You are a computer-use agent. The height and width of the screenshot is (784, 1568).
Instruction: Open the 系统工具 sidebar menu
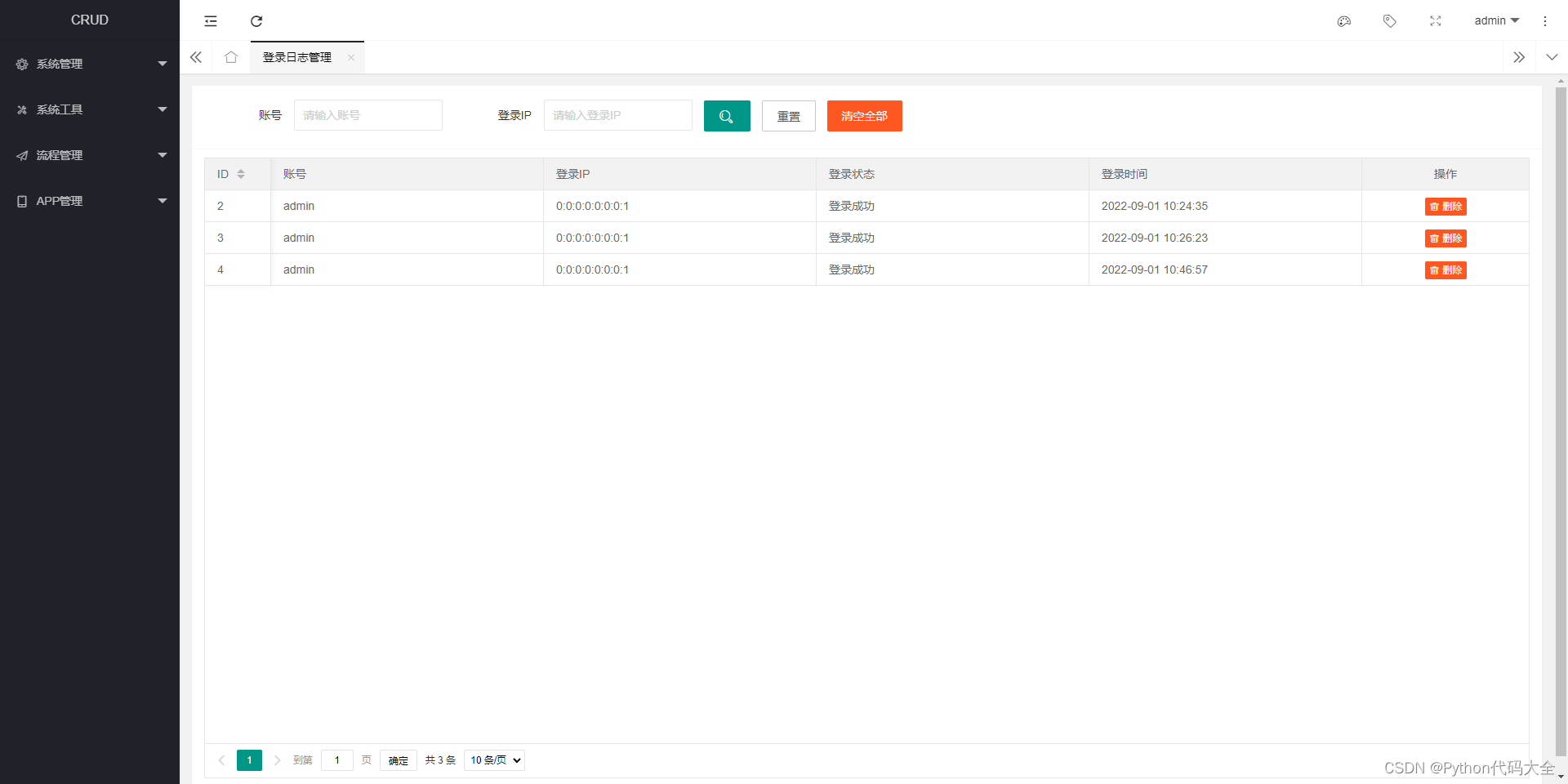pyautogui.click(x=61, y=109)
